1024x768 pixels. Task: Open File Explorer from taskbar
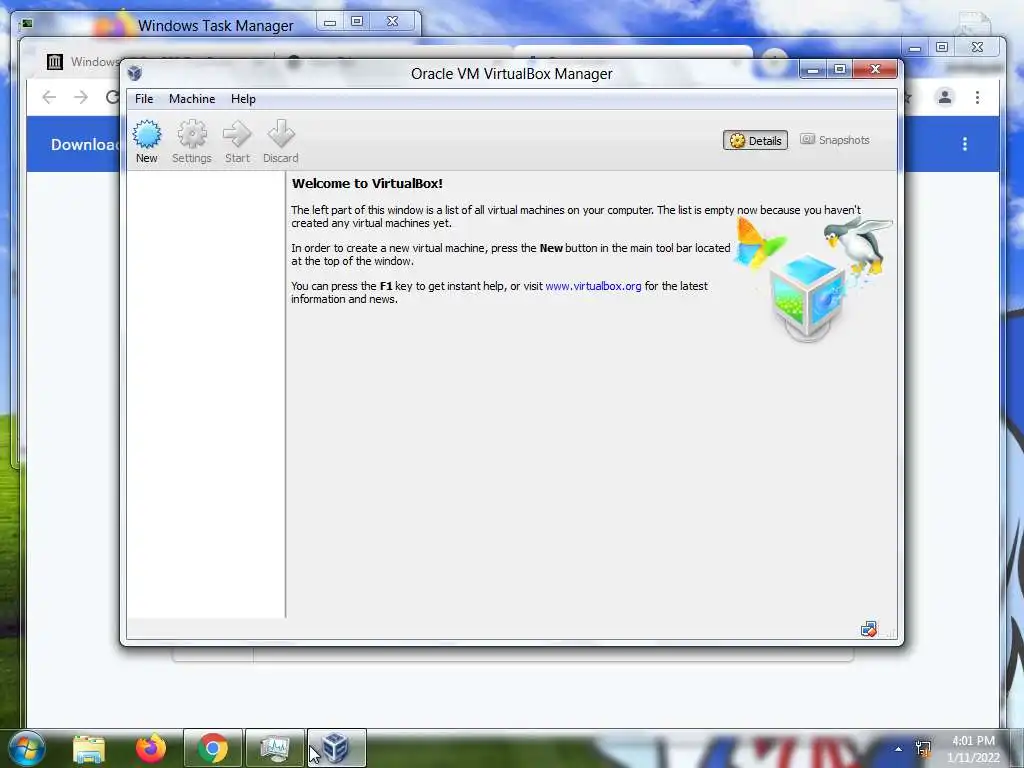(89, 748)
